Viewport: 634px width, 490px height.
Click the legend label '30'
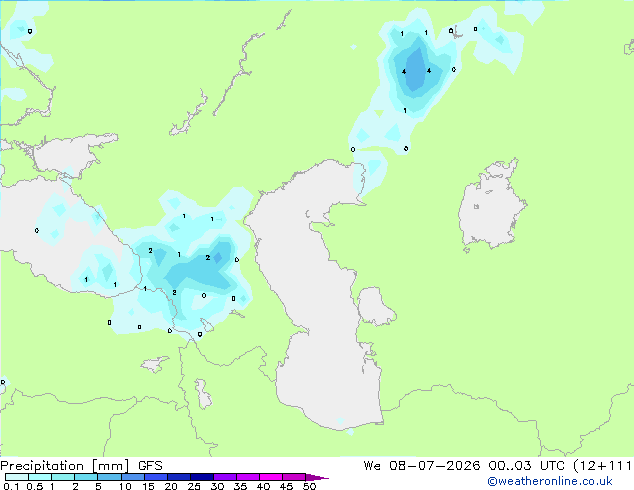[x=217, y=486]
